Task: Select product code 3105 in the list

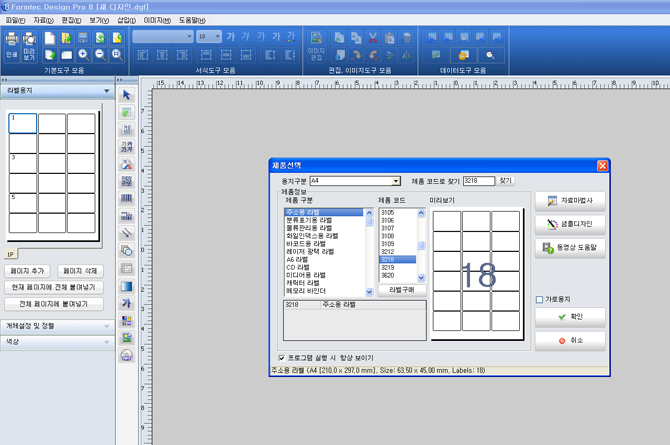Action: (x=397, y=212)
